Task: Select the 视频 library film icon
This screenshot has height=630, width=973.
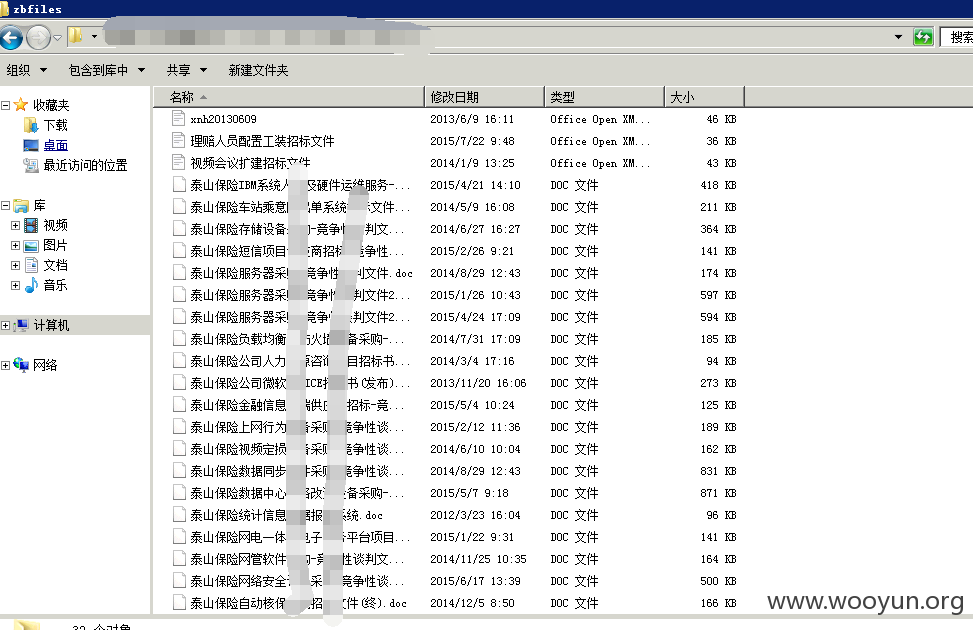Action: tap(31, 225)
